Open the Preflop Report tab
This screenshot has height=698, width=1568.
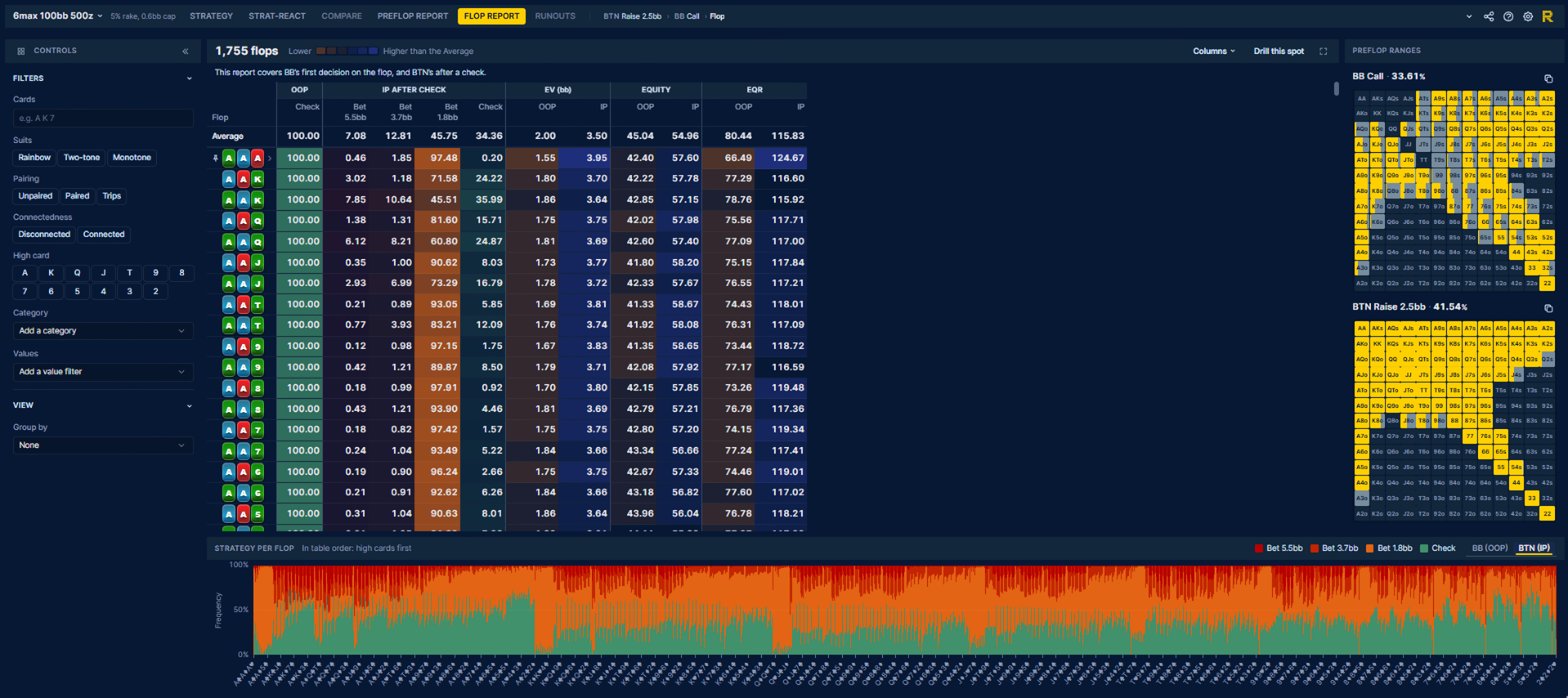point(413,16)
